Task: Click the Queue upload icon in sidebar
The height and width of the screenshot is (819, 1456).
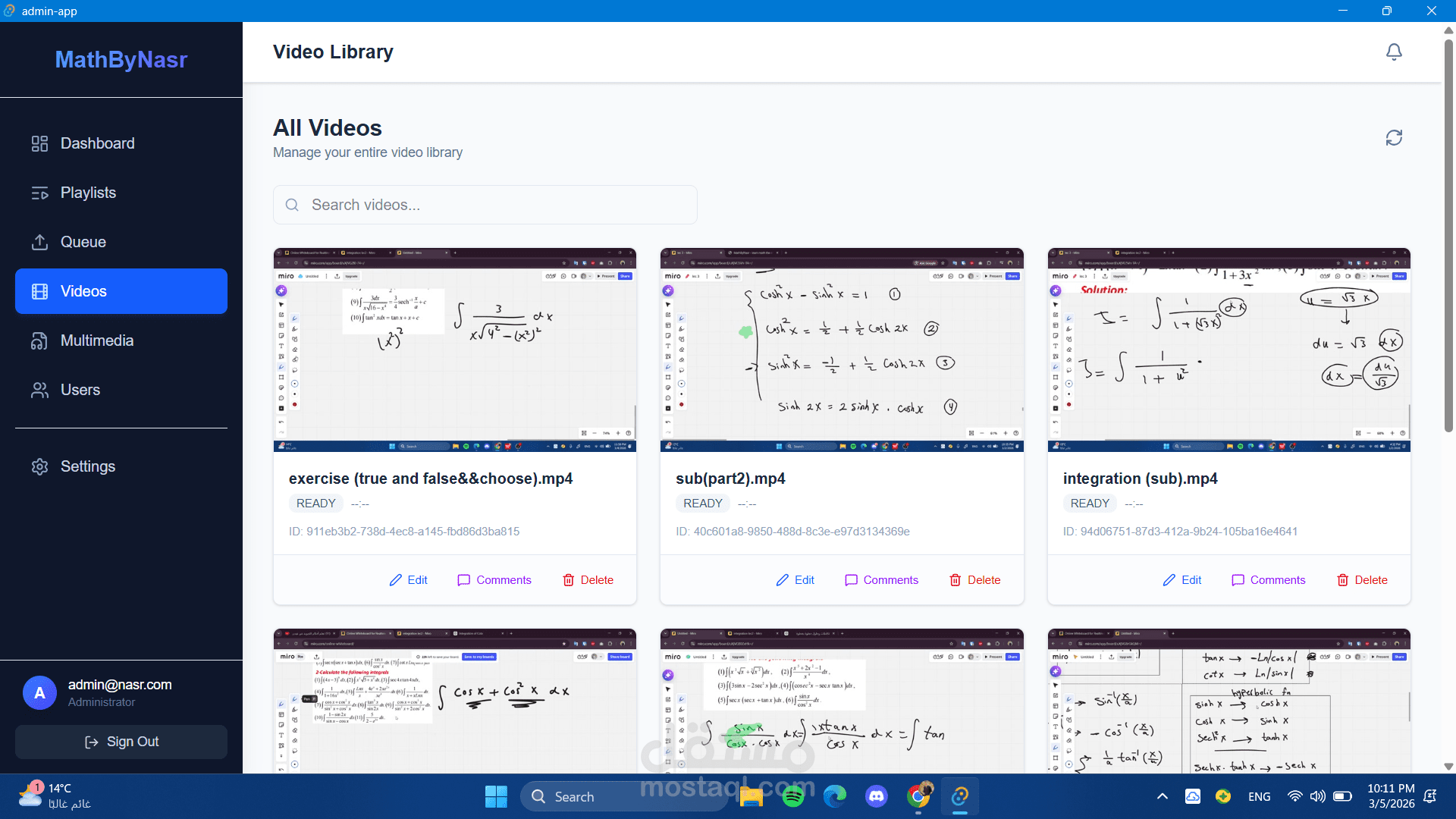Action: pyautogui.click(x=39, y=242)
